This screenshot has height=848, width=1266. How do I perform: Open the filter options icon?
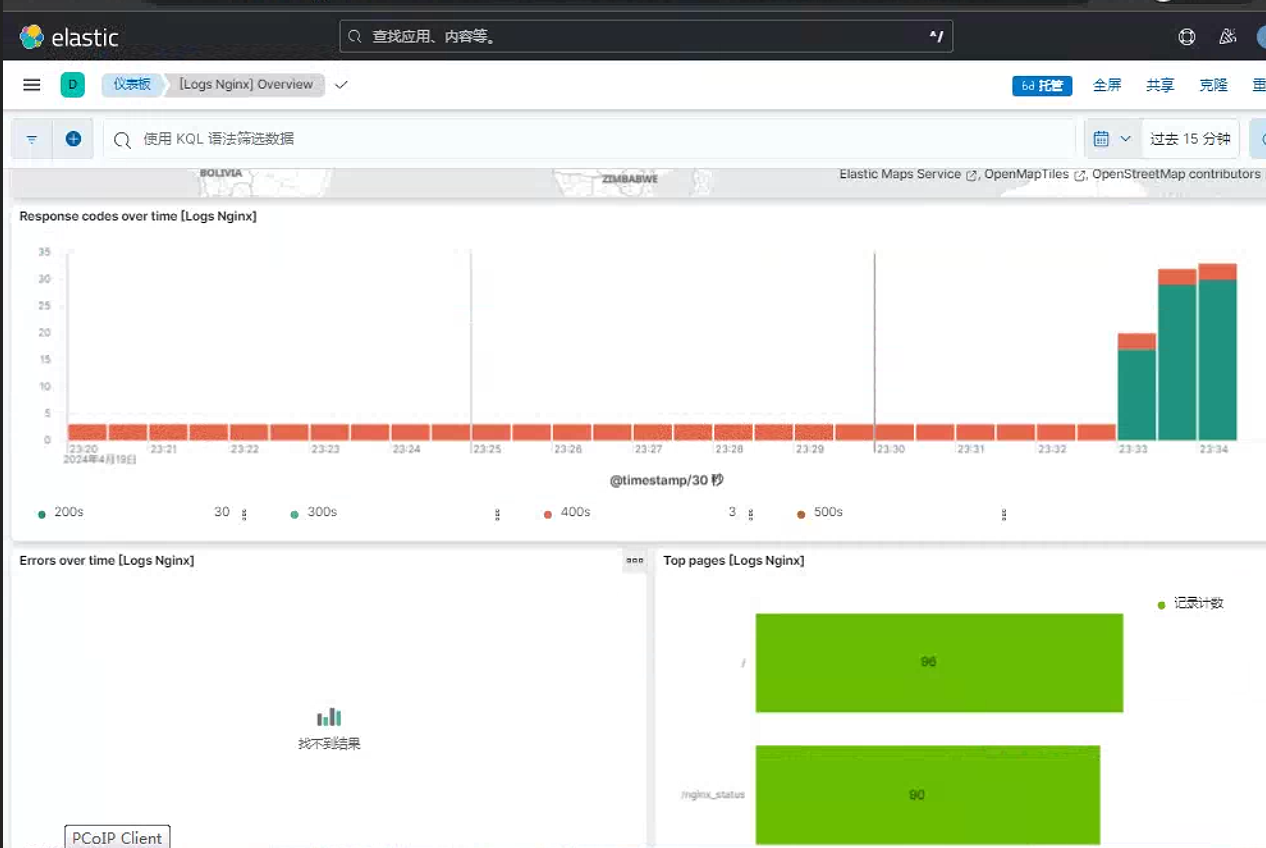click(32, 139)
